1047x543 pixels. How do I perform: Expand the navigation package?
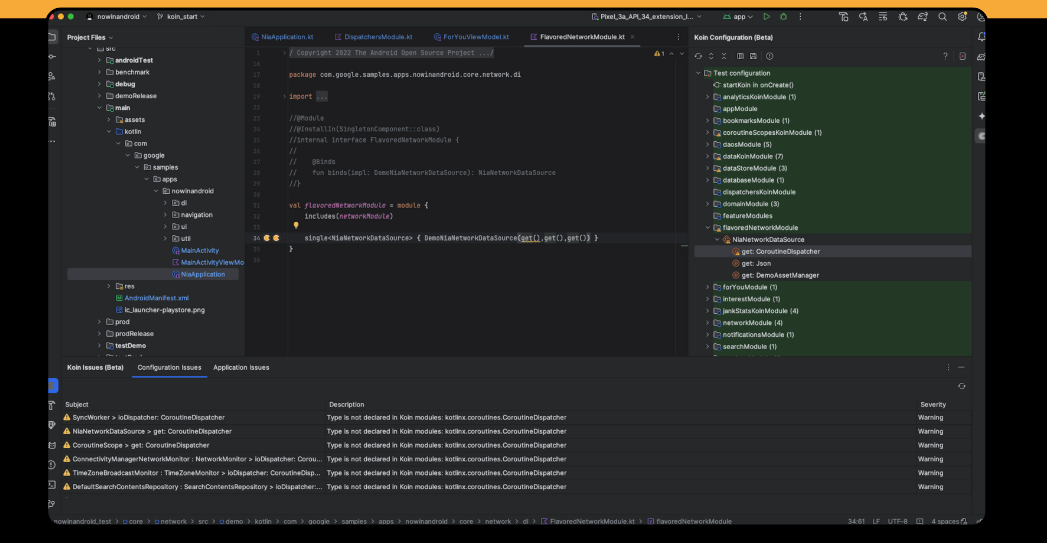coord(165,215)
